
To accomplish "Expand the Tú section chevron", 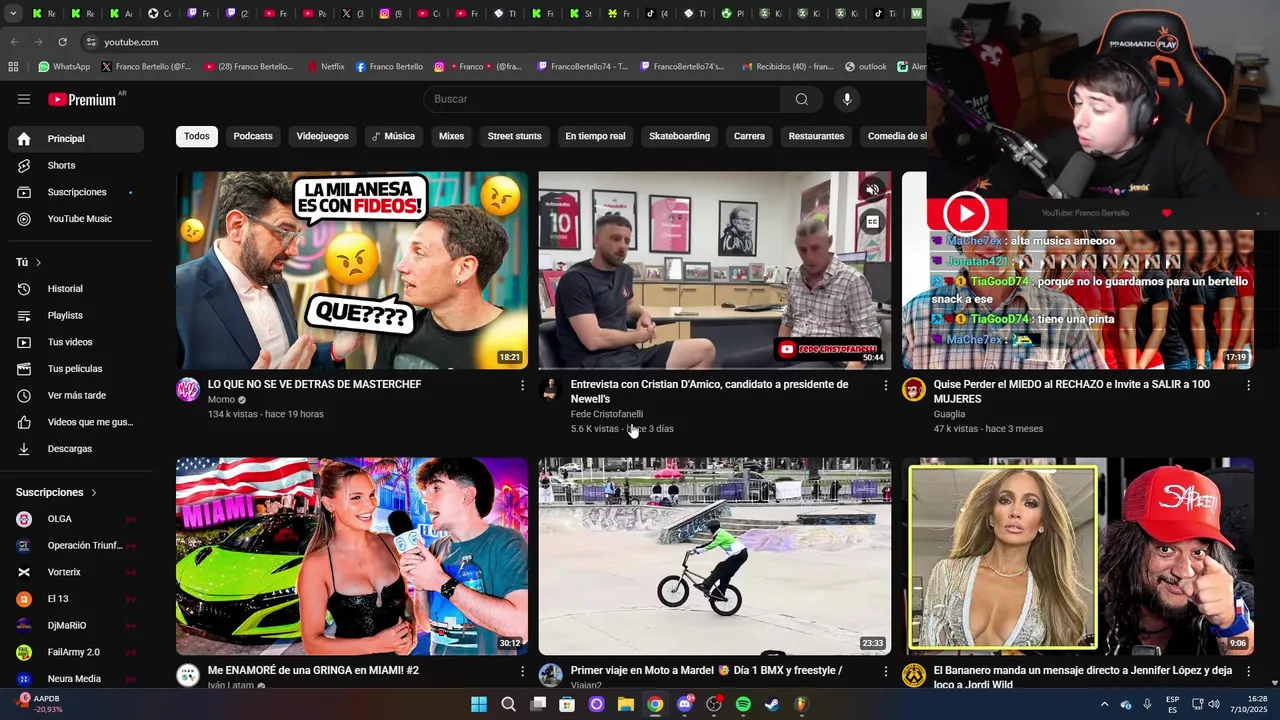I will pos(39,262).
